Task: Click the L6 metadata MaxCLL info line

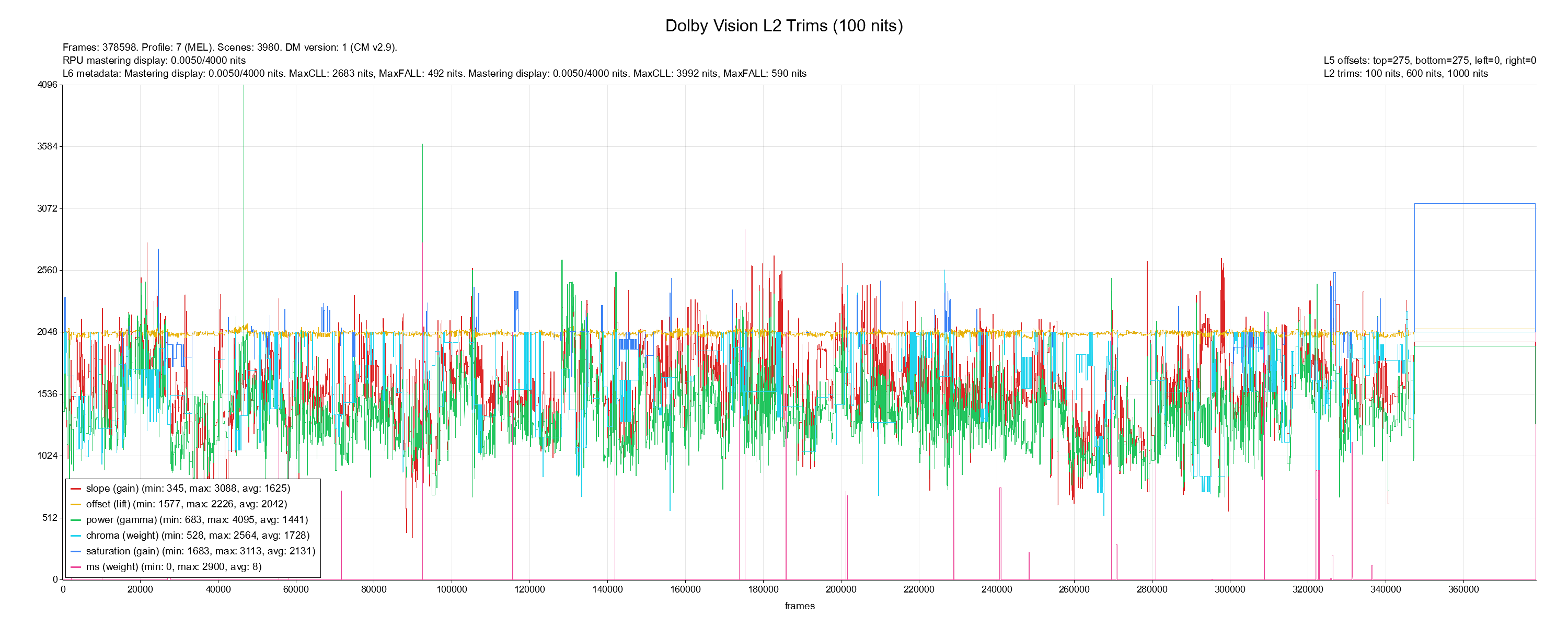Action: click(434, 74)
